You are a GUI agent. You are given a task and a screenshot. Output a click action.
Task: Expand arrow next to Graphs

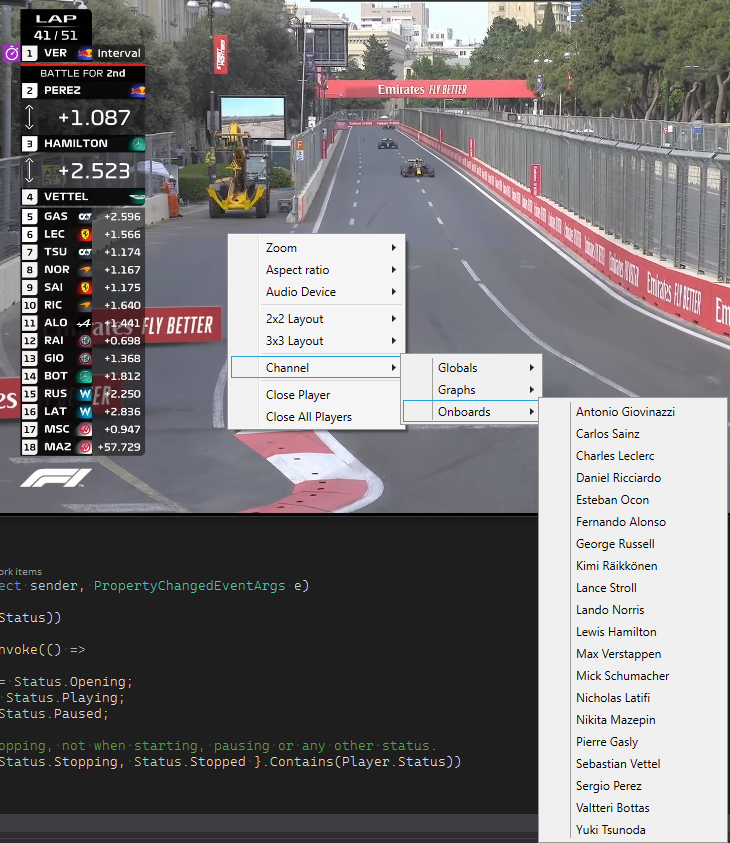tap(532, 390)
